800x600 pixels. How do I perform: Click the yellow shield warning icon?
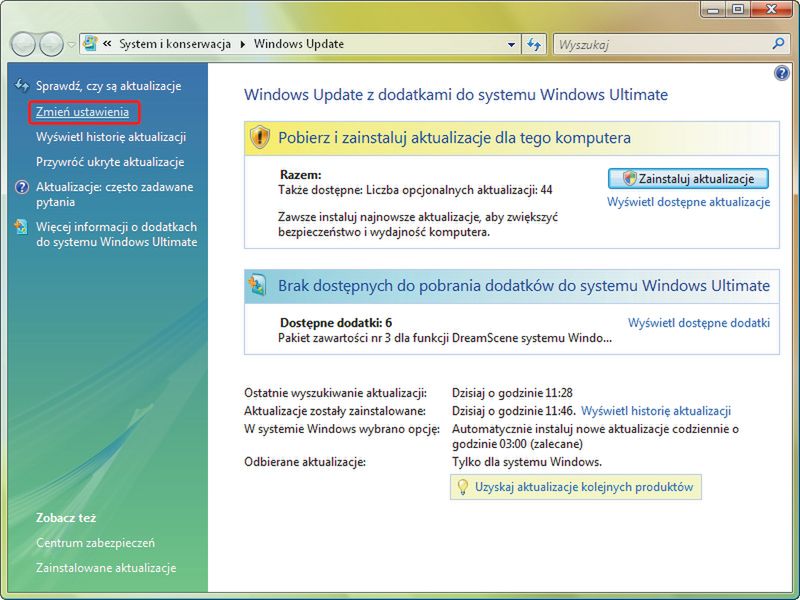pyautogui.click(x=260, y=137)
